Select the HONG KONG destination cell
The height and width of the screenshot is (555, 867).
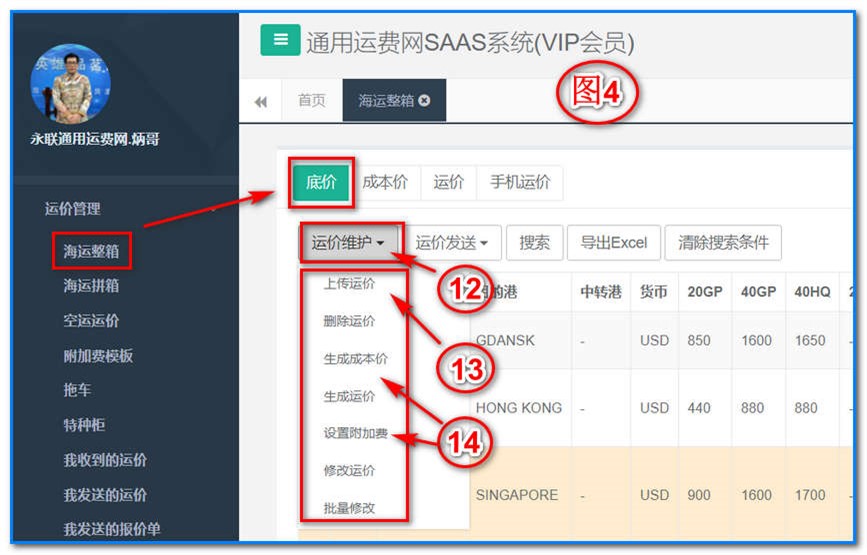[519, 408]
